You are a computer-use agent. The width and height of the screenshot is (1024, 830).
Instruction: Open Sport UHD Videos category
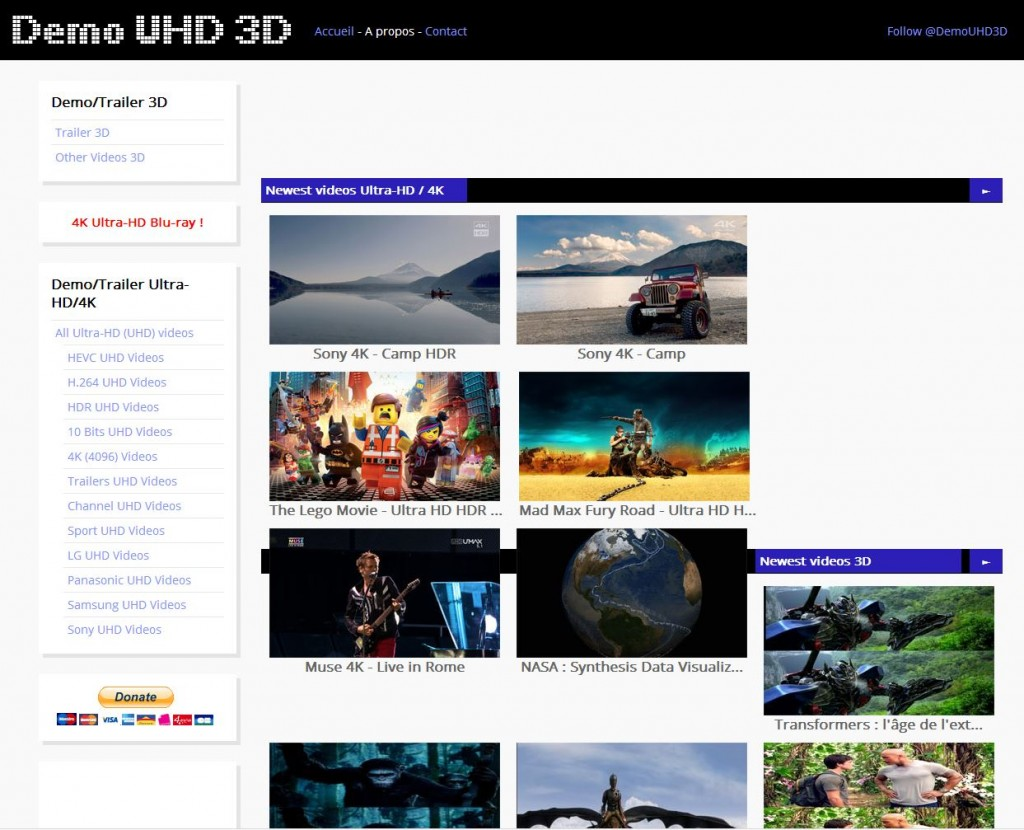pyautogui.click(x=116, y=531)
